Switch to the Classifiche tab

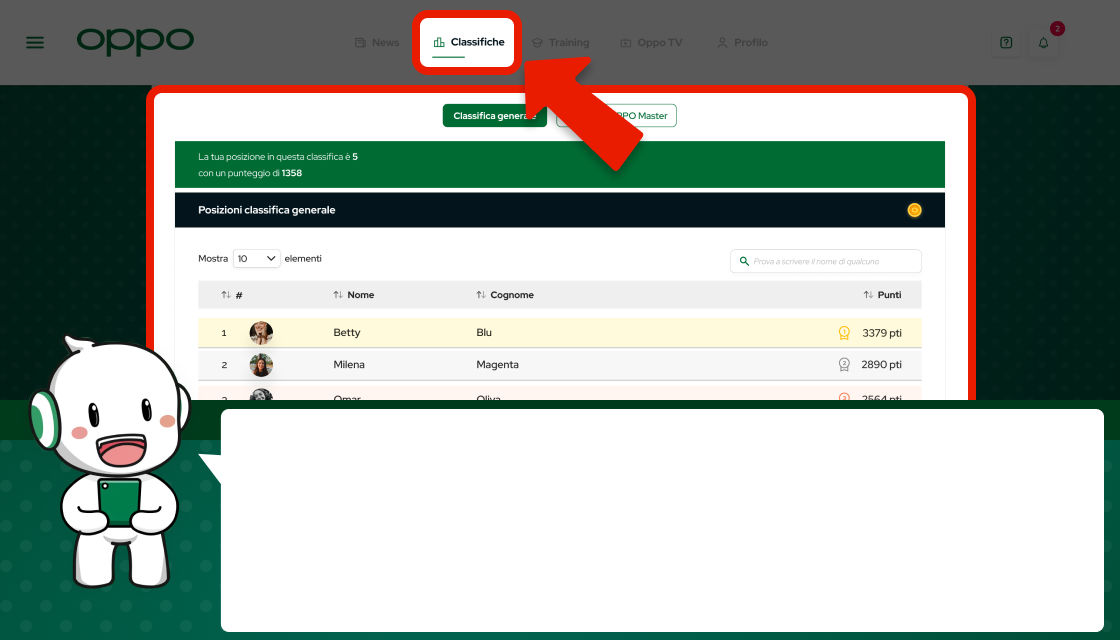click(x=468, y=42)
